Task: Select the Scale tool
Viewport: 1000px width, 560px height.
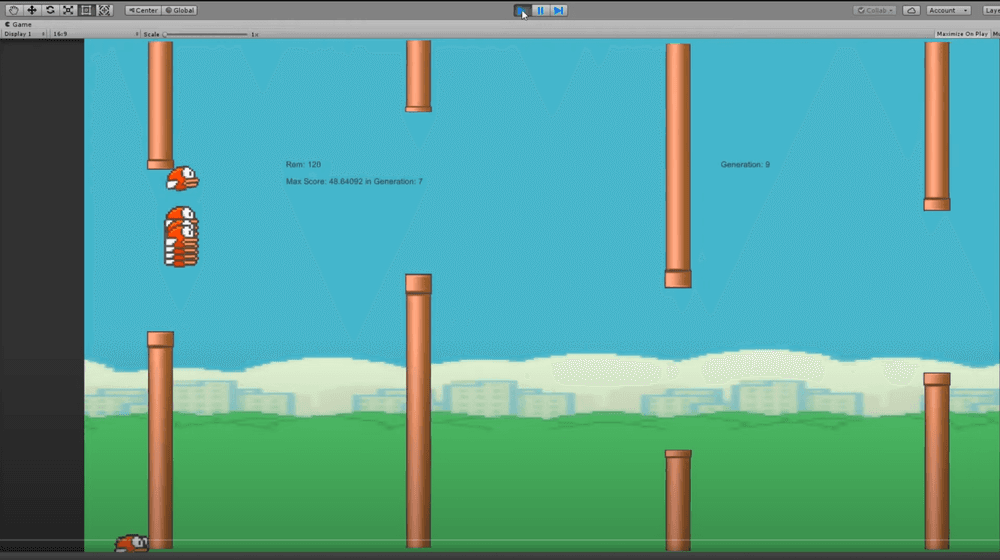Action: [x=68, y=10]
